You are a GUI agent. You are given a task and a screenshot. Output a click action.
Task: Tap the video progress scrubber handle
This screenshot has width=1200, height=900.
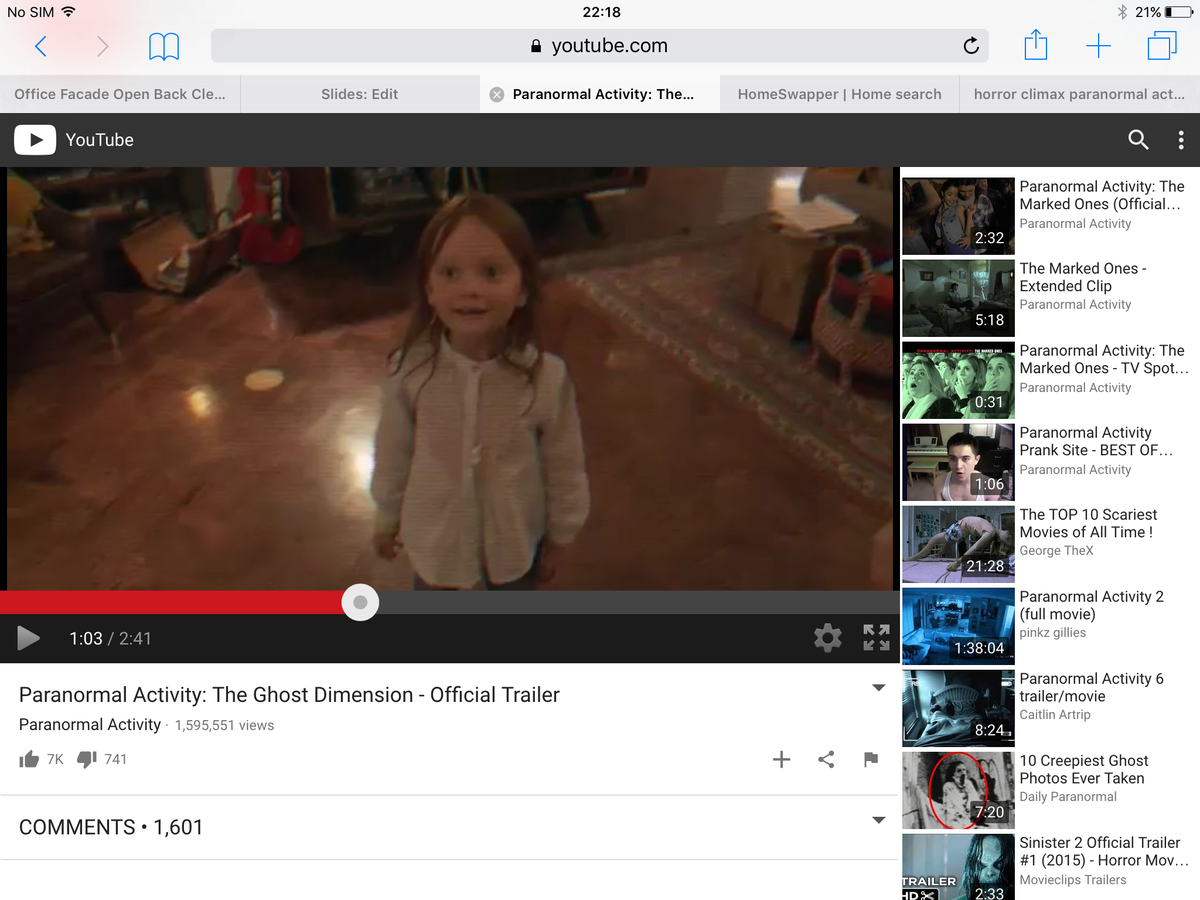pos(360,602)
